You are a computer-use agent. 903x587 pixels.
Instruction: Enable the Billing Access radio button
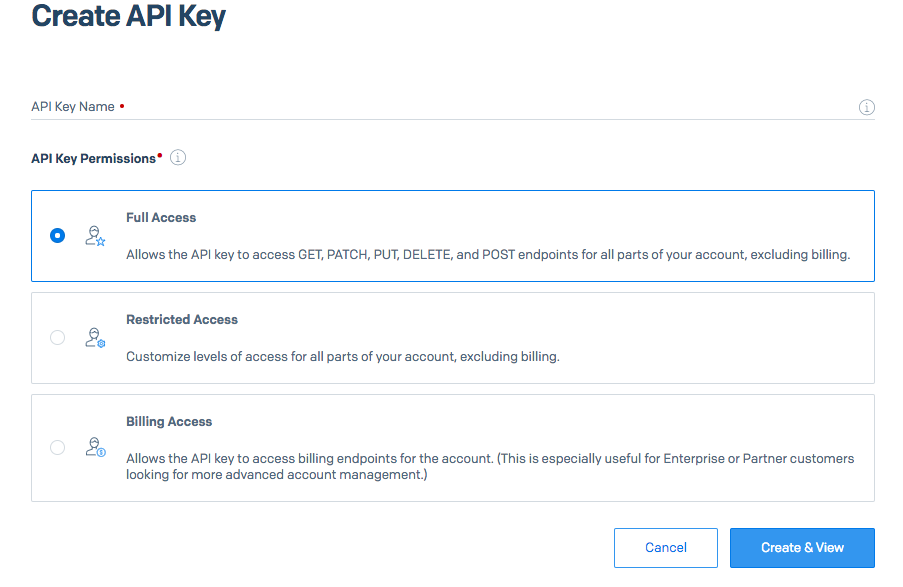click(x=57, y=447)
